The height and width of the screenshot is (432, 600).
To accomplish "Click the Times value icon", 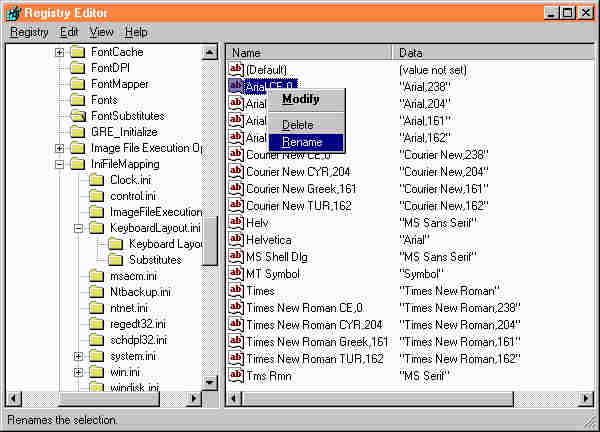I will 236,290.
